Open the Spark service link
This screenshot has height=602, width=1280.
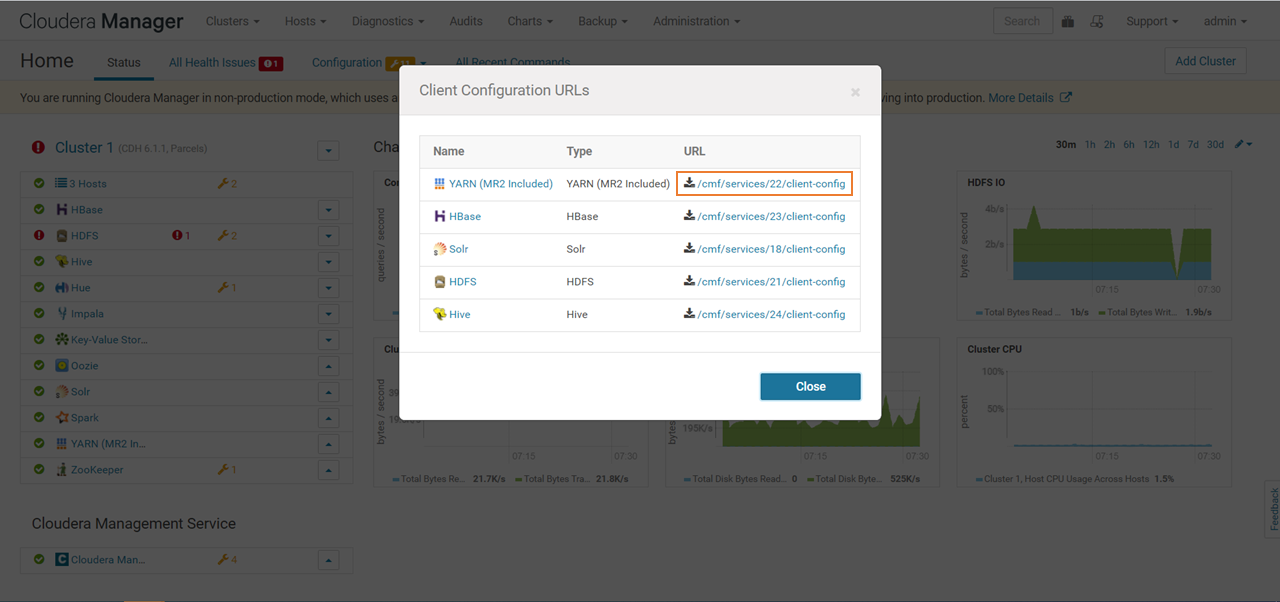coord(85,418)
